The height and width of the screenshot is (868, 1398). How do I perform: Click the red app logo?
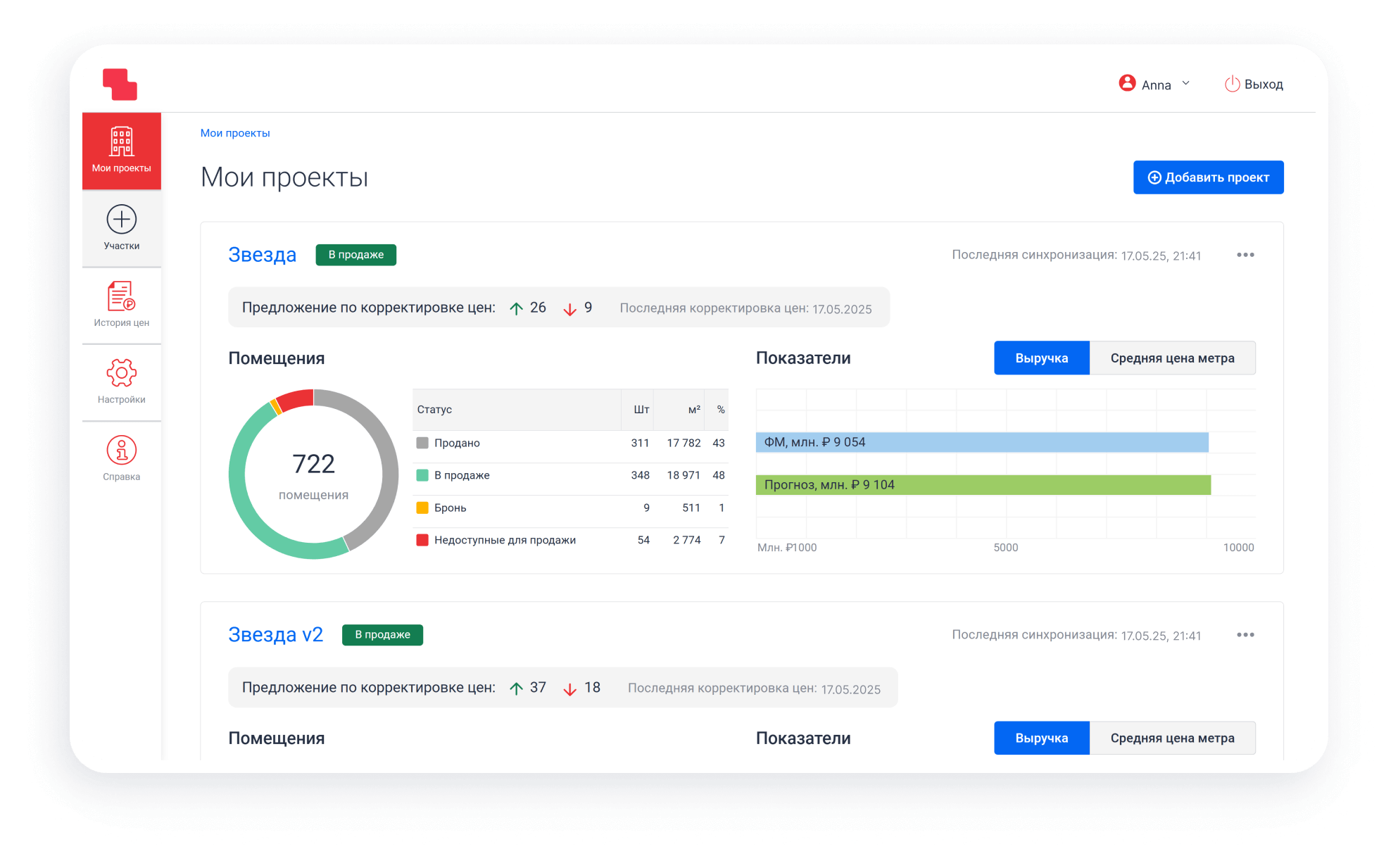coord(120,84)
